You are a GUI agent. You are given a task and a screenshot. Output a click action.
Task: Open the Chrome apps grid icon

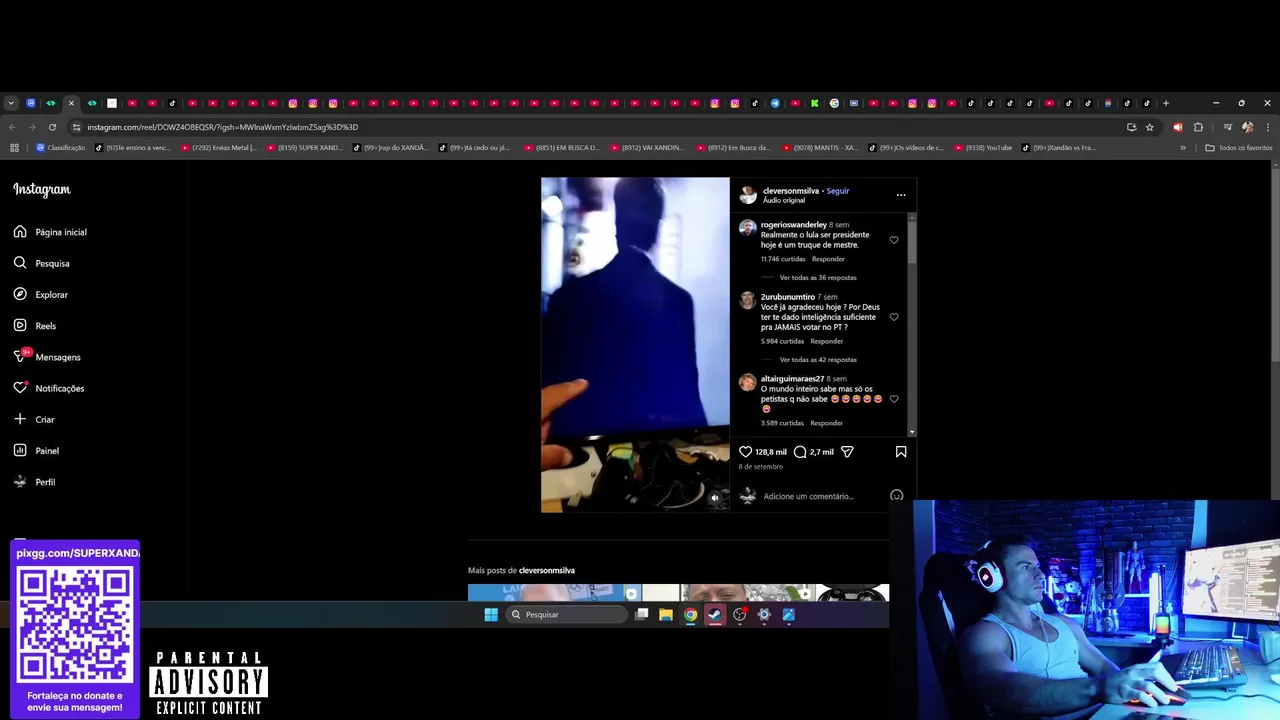14,148
